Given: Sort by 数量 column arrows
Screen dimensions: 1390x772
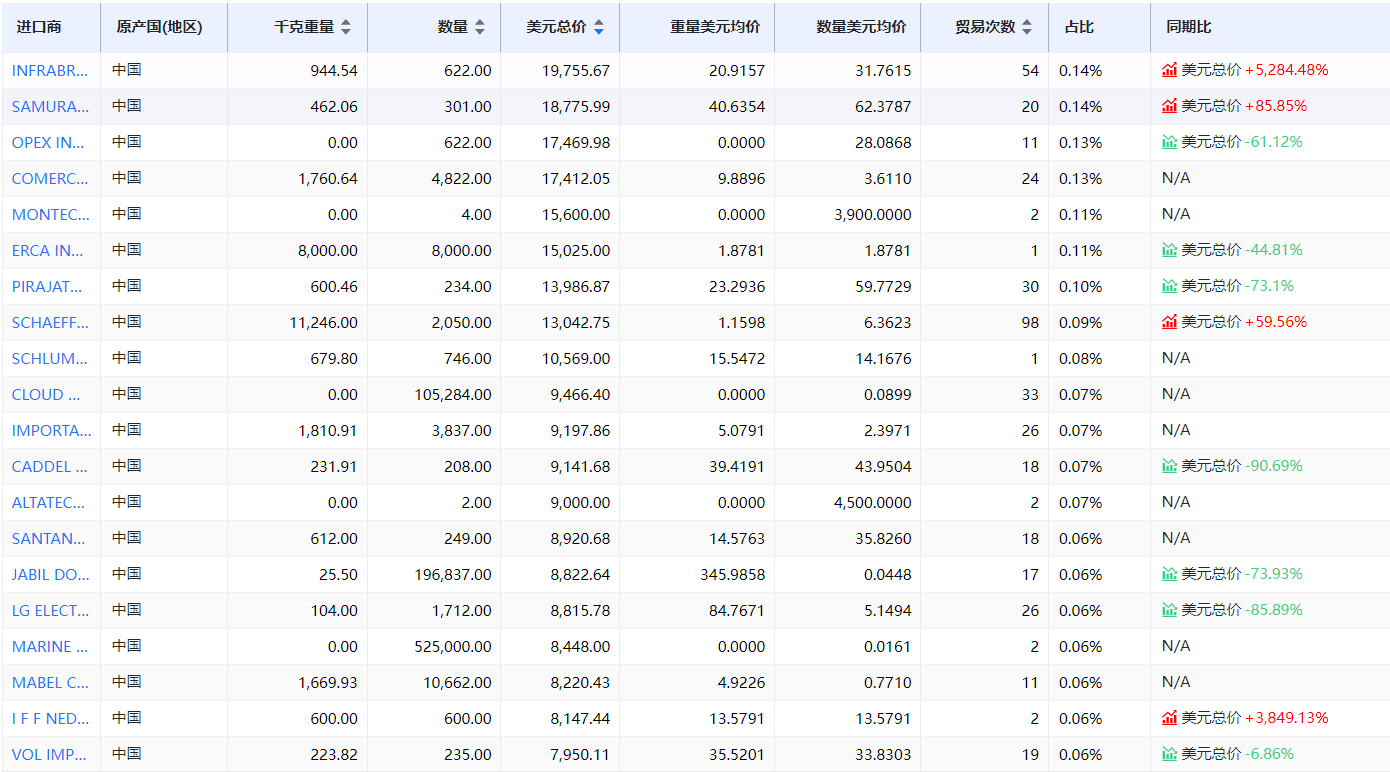Looking at the screenshot, I should 480,28.
